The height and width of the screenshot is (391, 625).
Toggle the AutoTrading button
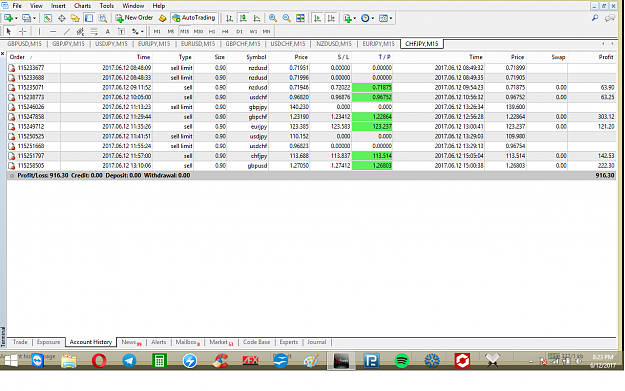(x=194, y=18)
